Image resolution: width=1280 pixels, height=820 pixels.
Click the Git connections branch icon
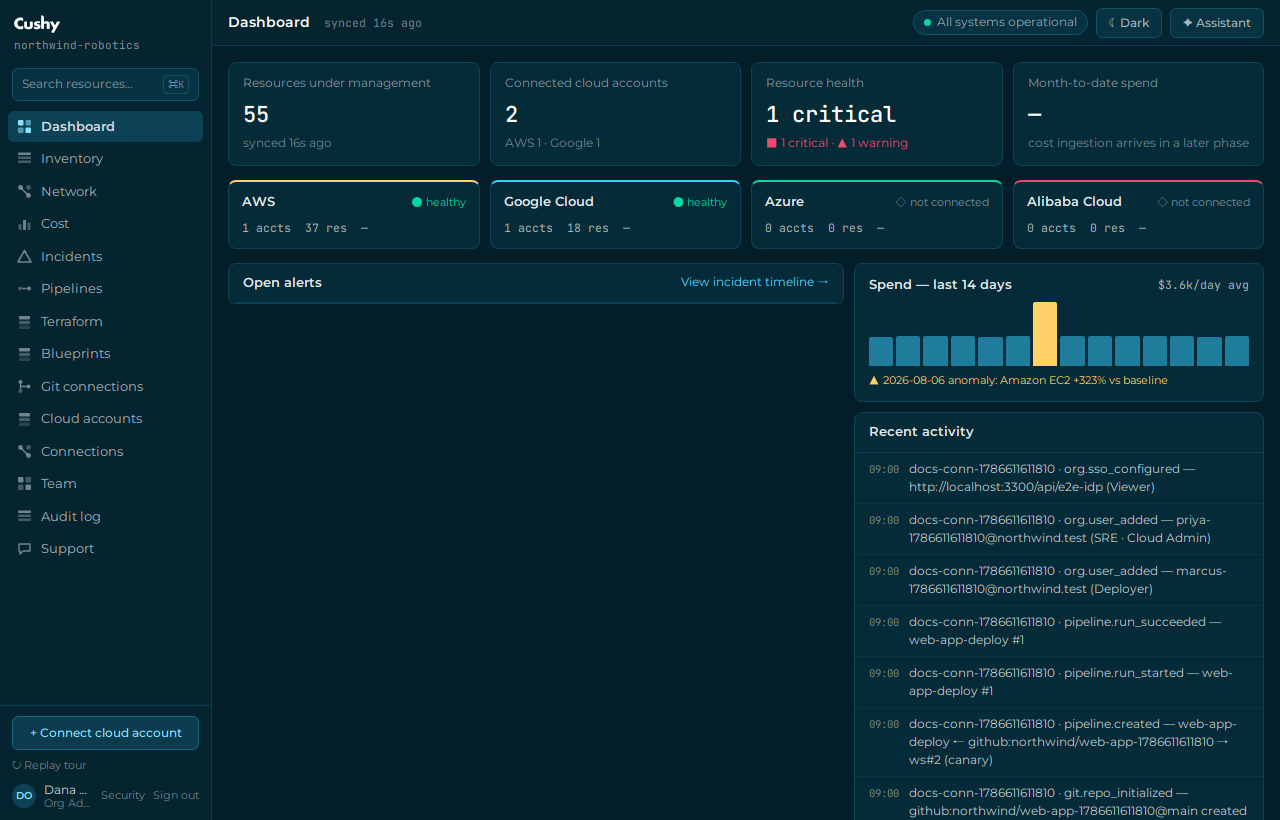pos(25,386)
